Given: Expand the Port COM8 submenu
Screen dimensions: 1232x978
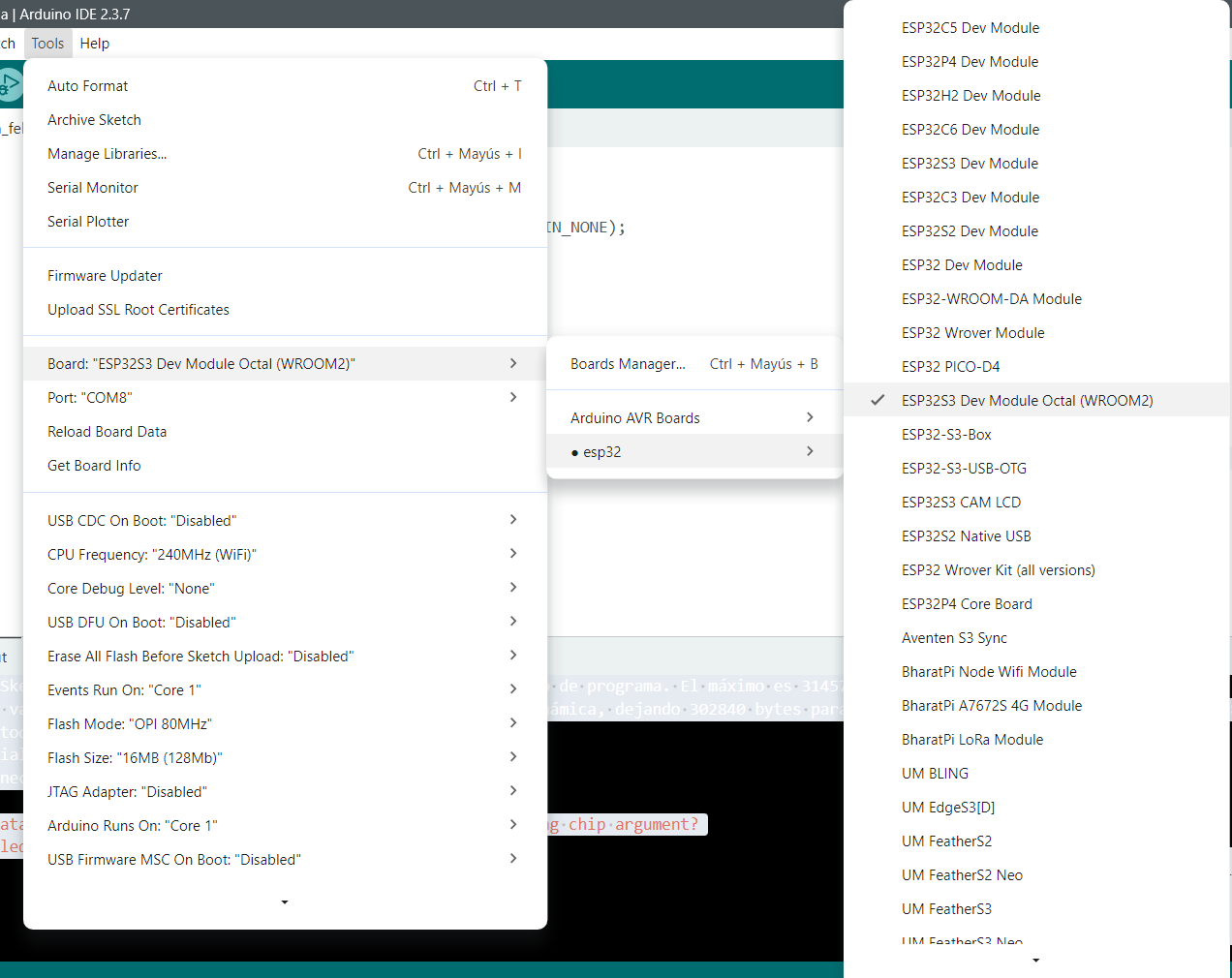Looking at the screenshot, I should click(285, 398).
